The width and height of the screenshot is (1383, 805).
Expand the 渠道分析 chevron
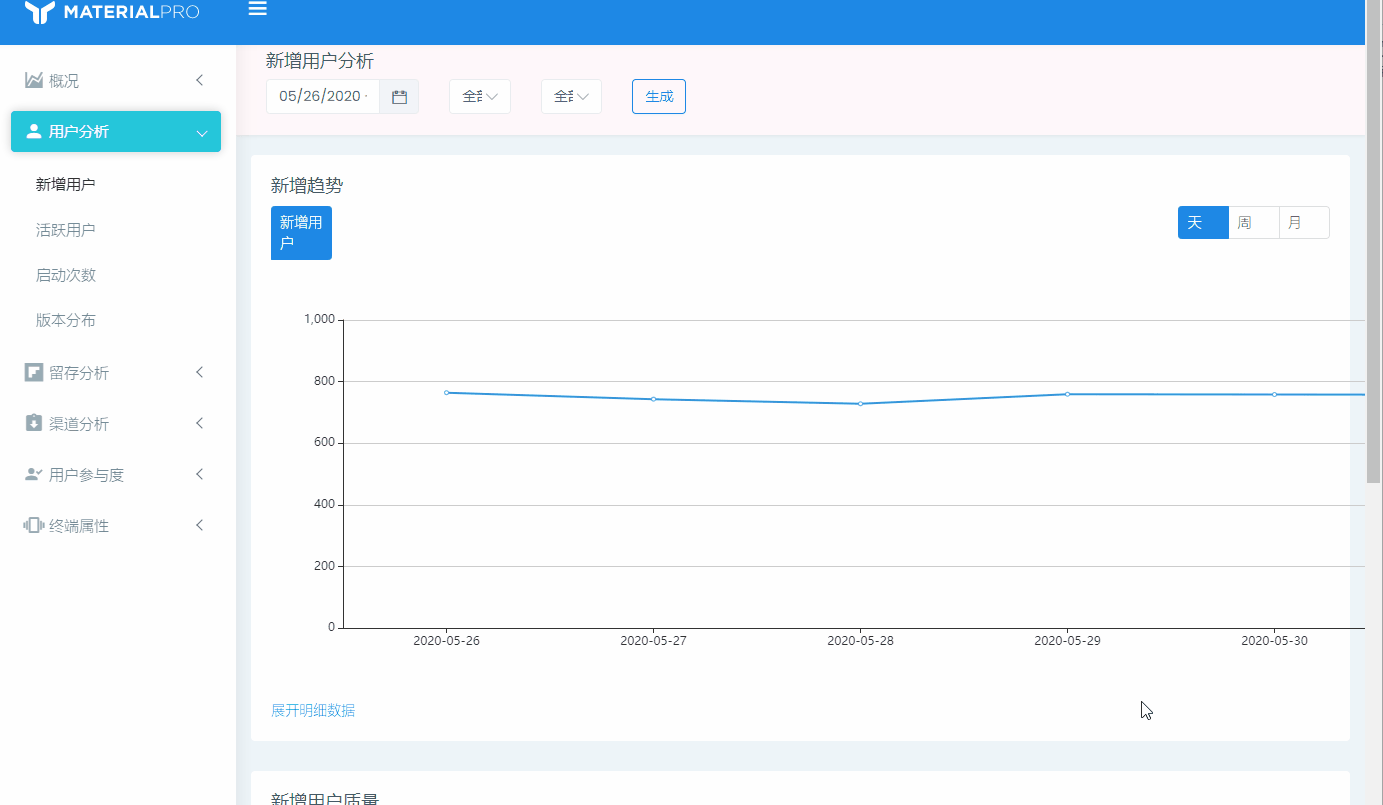click(x=200, y=423)
